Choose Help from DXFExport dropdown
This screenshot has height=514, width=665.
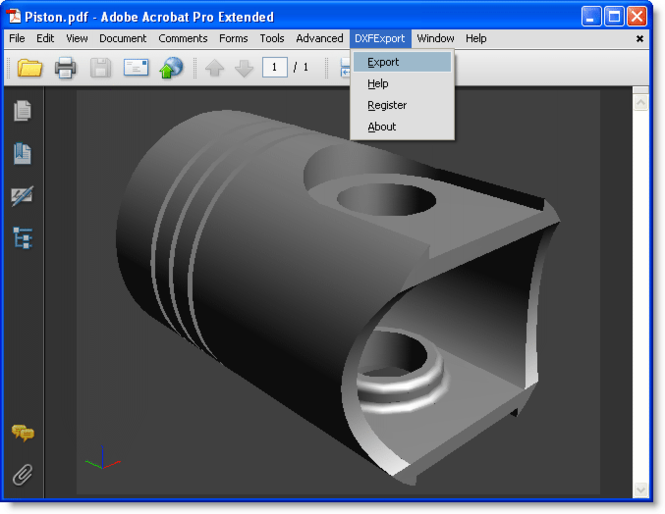click(402, 84)
